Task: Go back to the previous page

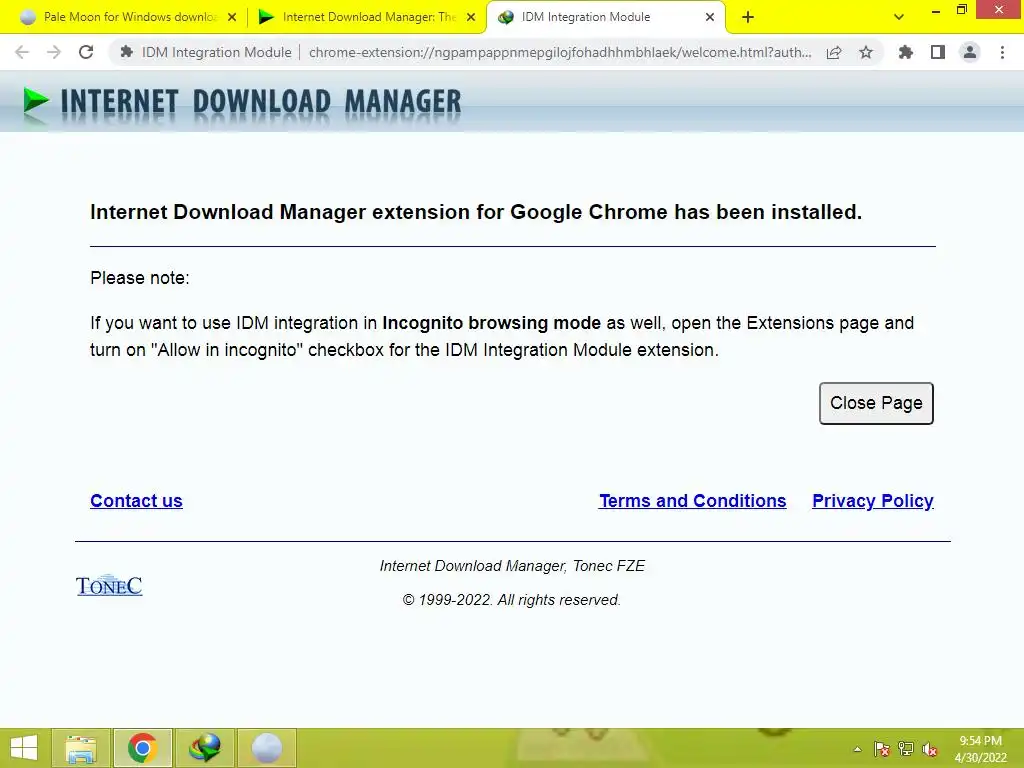Action: click(22, 52)
